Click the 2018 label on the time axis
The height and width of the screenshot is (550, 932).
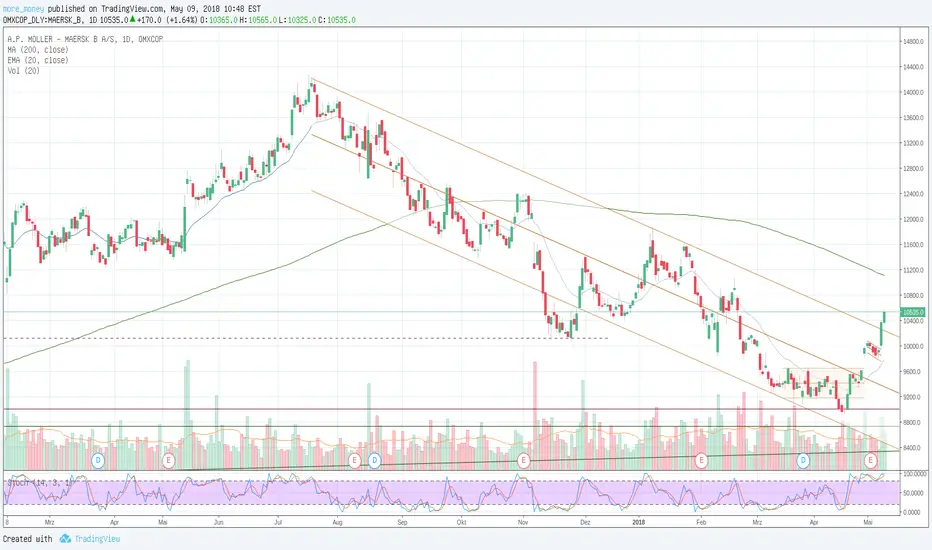(x=639, y=523)
